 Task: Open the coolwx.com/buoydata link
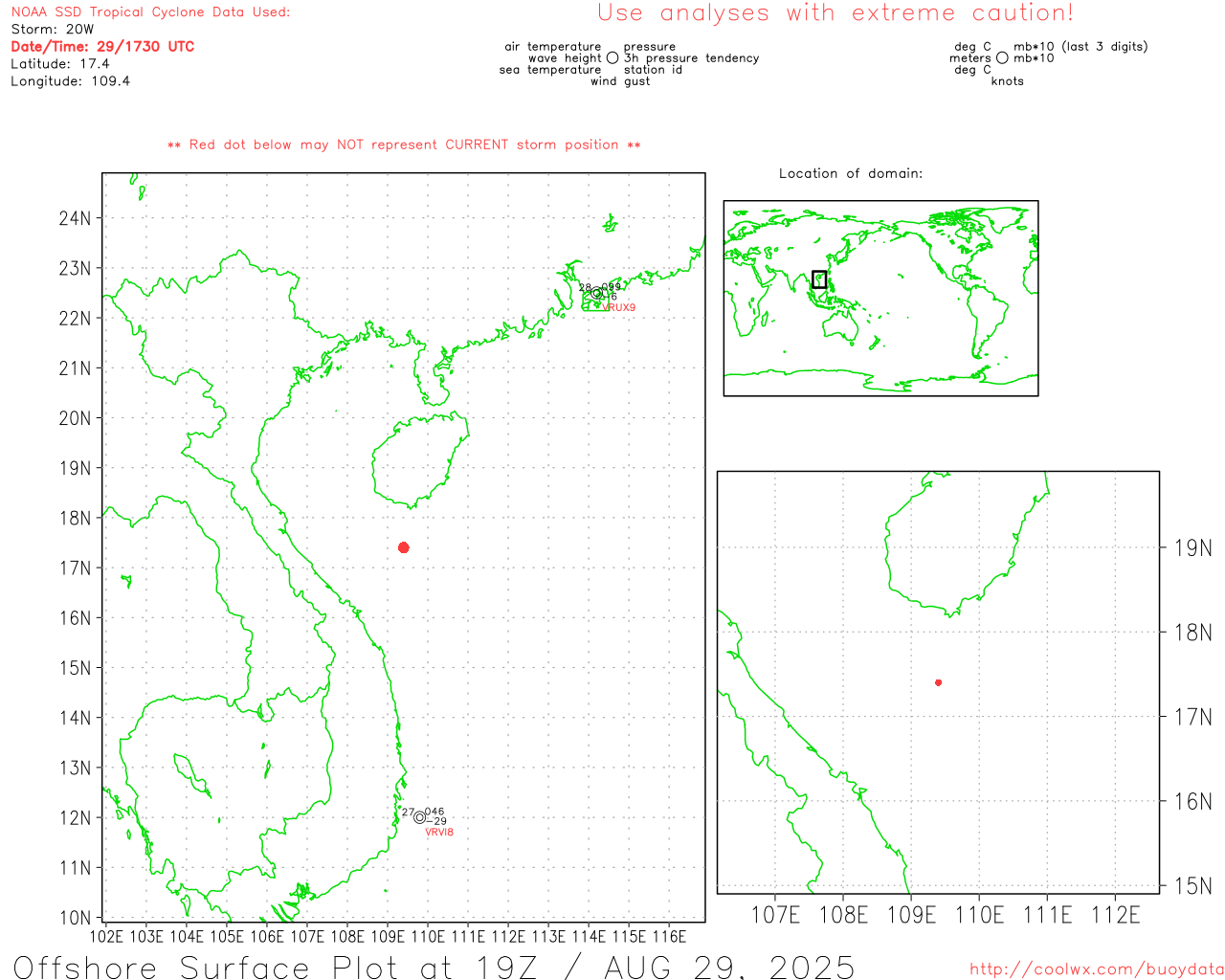coord(1097,969)
